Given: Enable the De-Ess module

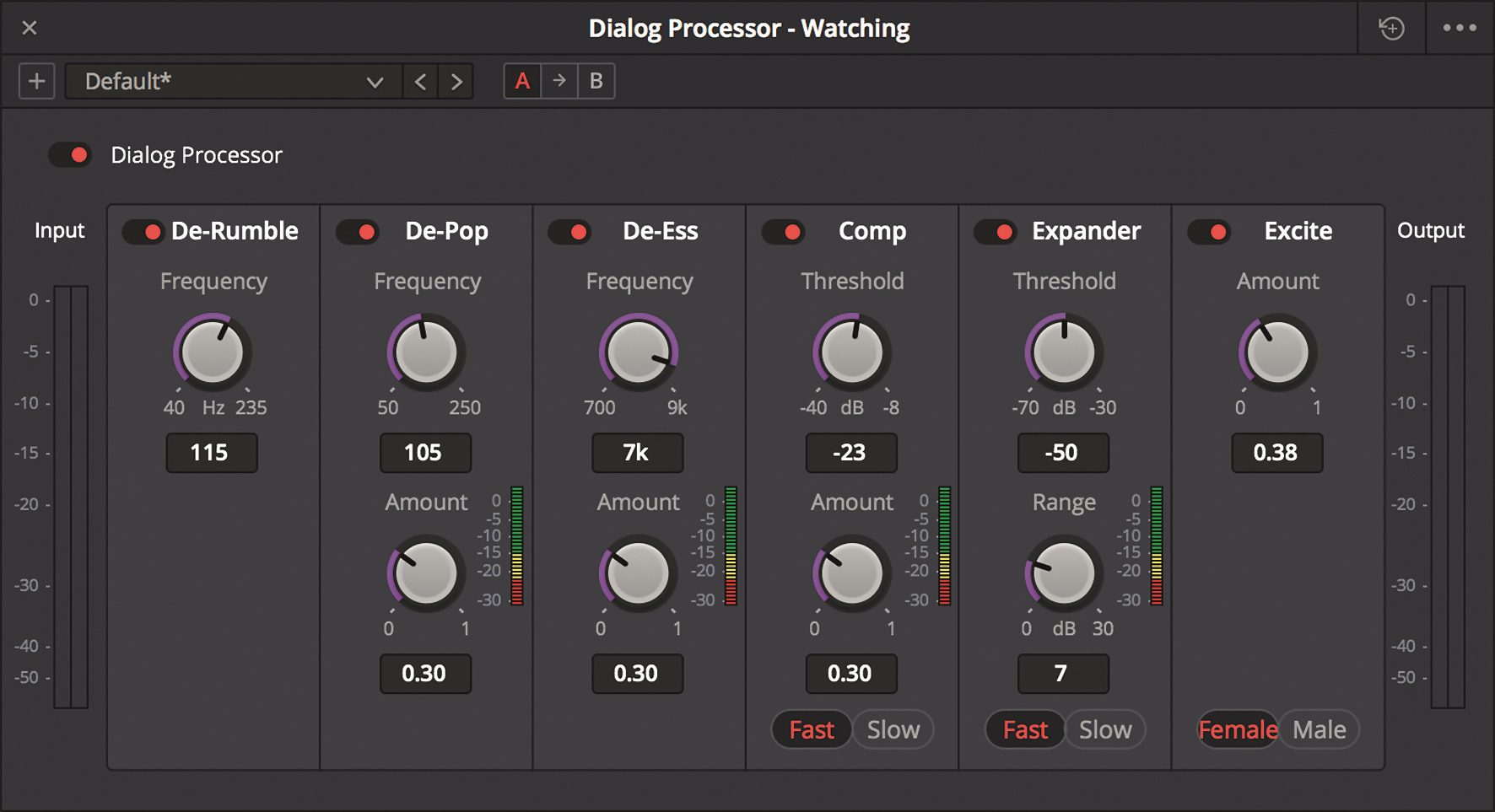Looking at the screenshot, I should 570,231.
